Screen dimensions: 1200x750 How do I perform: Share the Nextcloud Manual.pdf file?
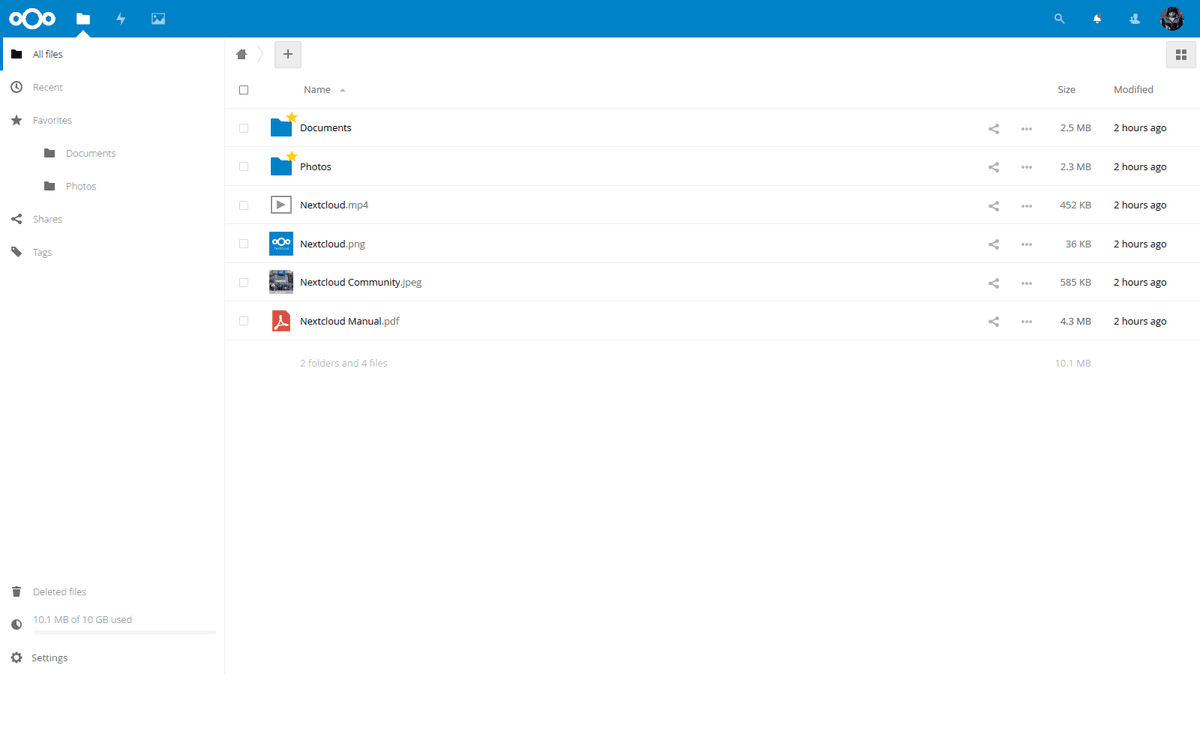(x=994, y=321)
